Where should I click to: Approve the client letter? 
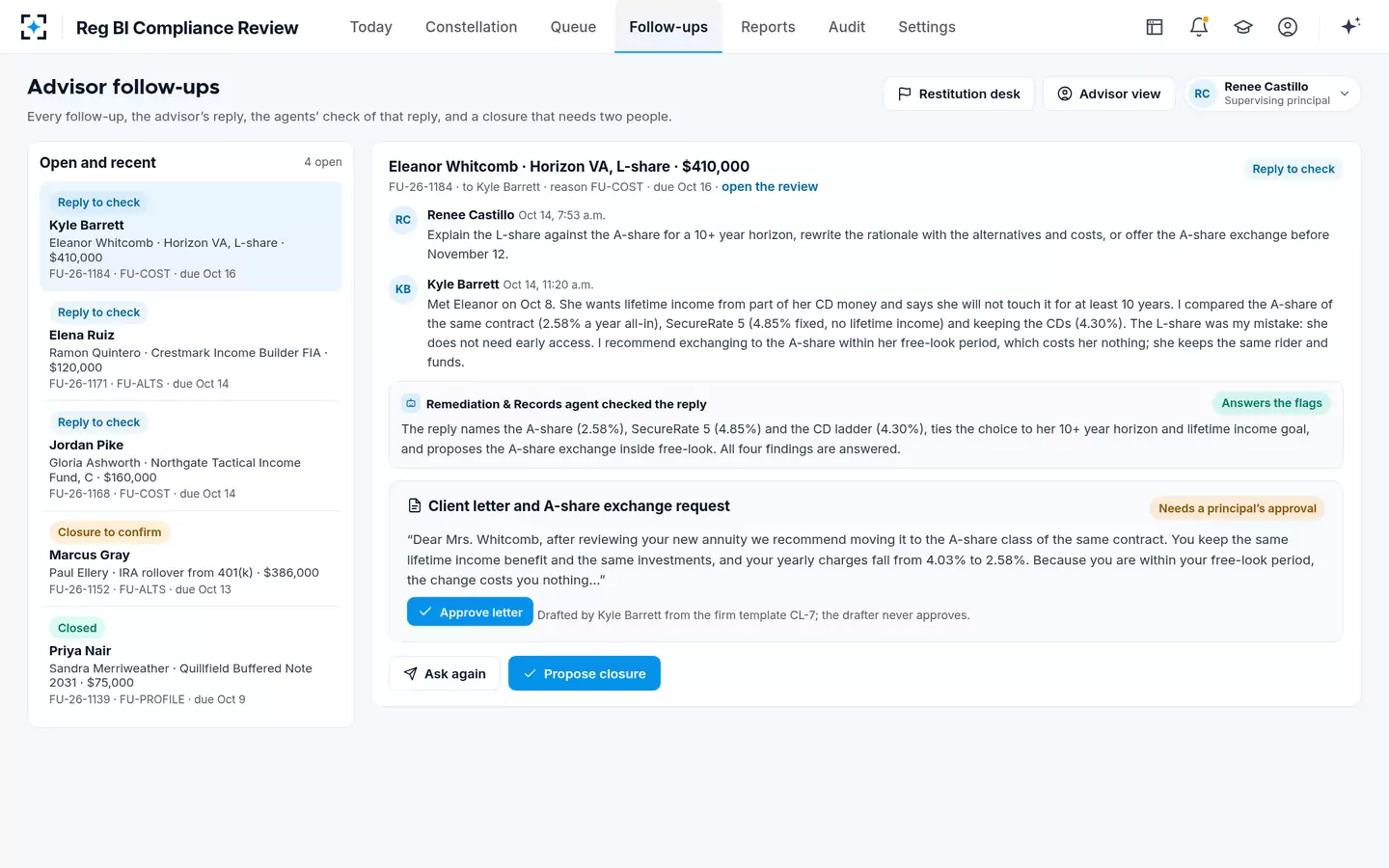pyautogui.click(x=470, y=612)
